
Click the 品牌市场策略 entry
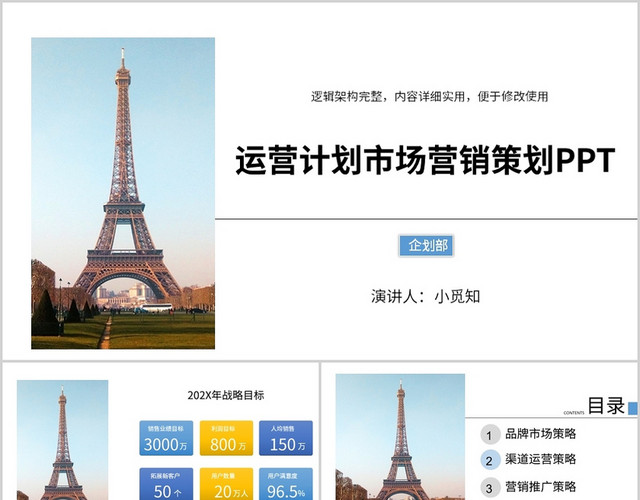540,433
